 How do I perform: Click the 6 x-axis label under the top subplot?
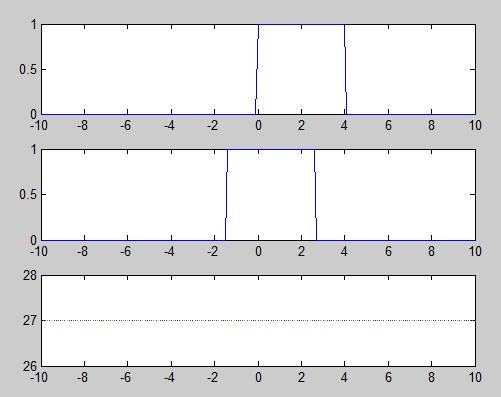tap(388, 126)
